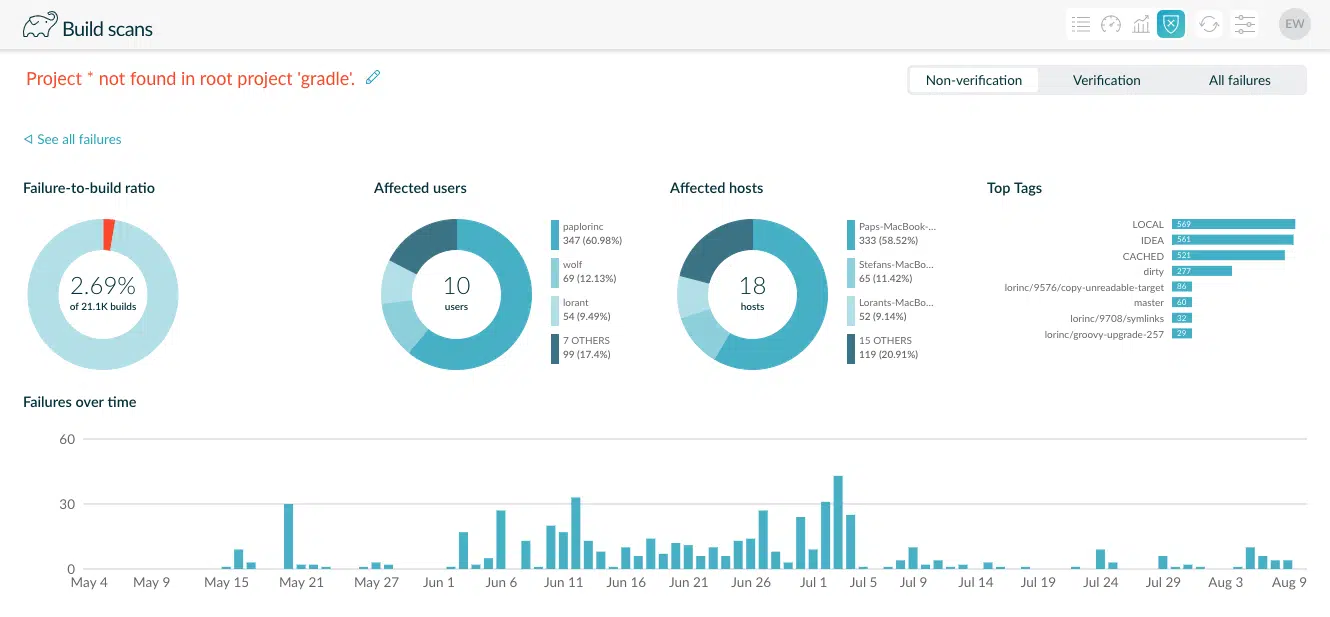The width and height of the screenshot is (1330, 617).
Task: Switch to the Verification tab
Action: pyautogui.click(x=1106, y=79)
